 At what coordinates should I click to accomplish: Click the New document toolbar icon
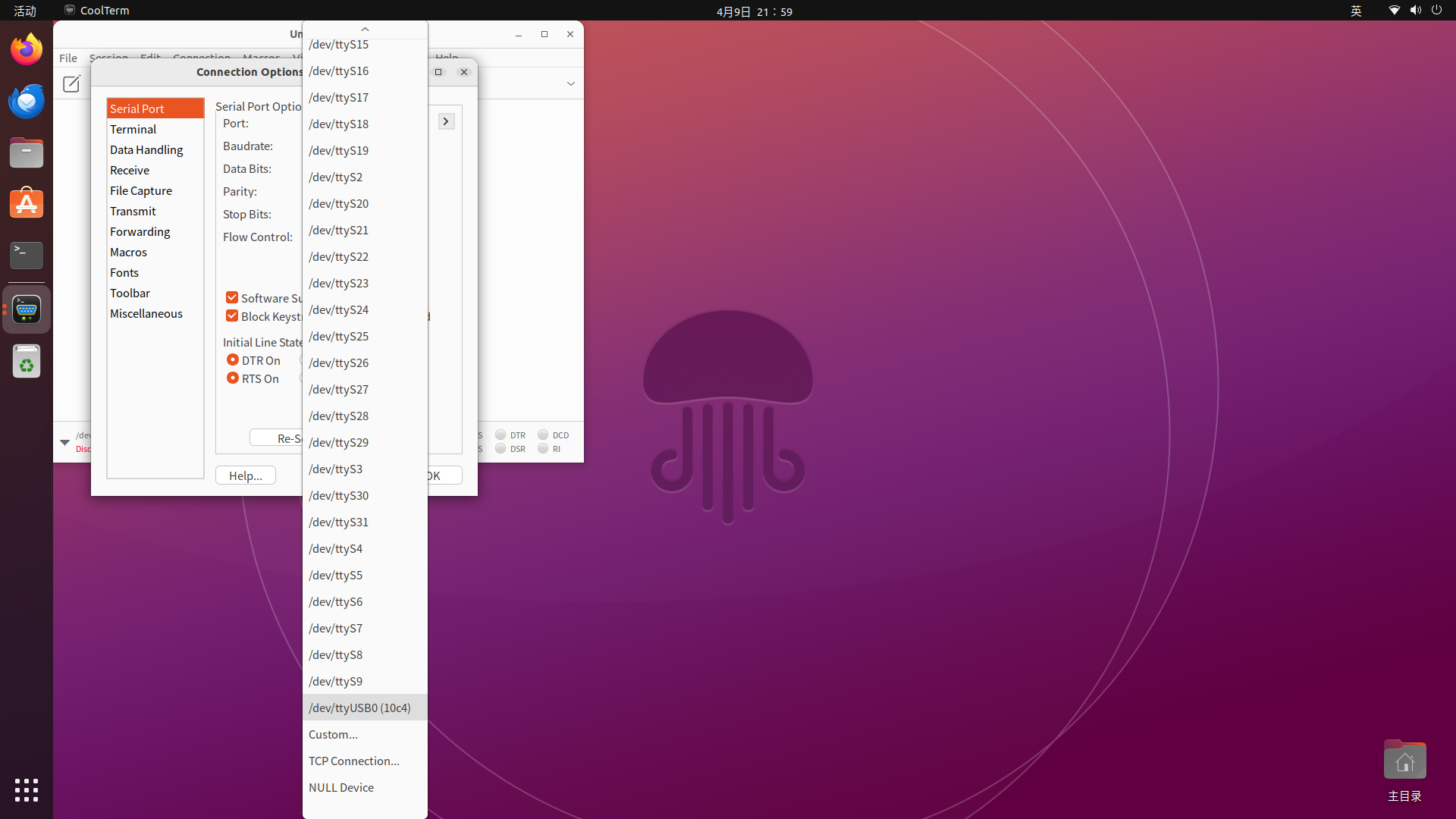[x=71, y=83]
